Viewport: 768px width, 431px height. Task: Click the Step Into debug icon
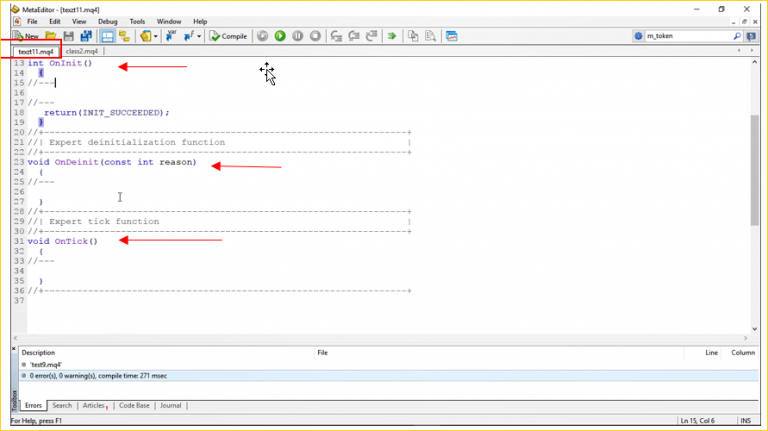click(336, 36)
